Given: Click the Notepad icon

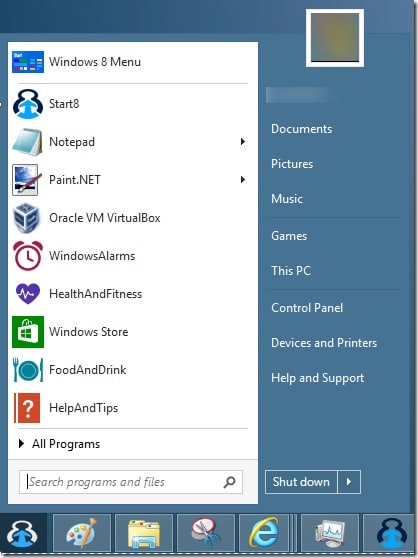Looking at the screenshot, I should (x=27, y=142).
